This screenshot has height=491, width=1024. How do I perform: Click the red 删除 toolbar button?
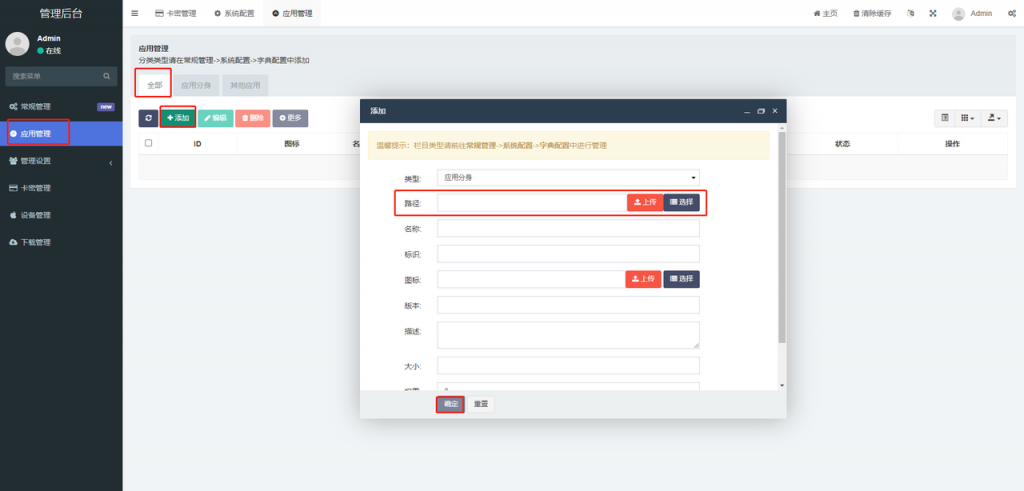coord(253,118)
